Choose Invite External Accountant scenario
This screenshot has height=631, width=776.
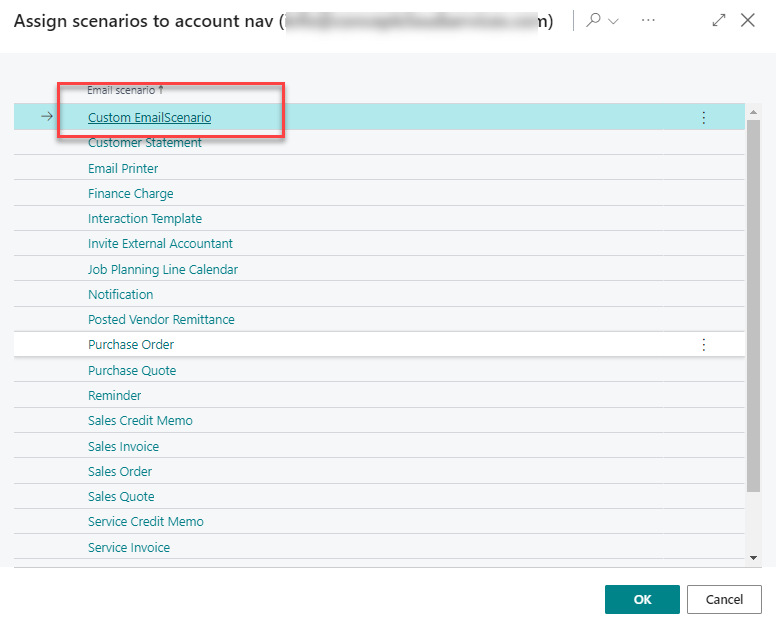click(160, 243)
